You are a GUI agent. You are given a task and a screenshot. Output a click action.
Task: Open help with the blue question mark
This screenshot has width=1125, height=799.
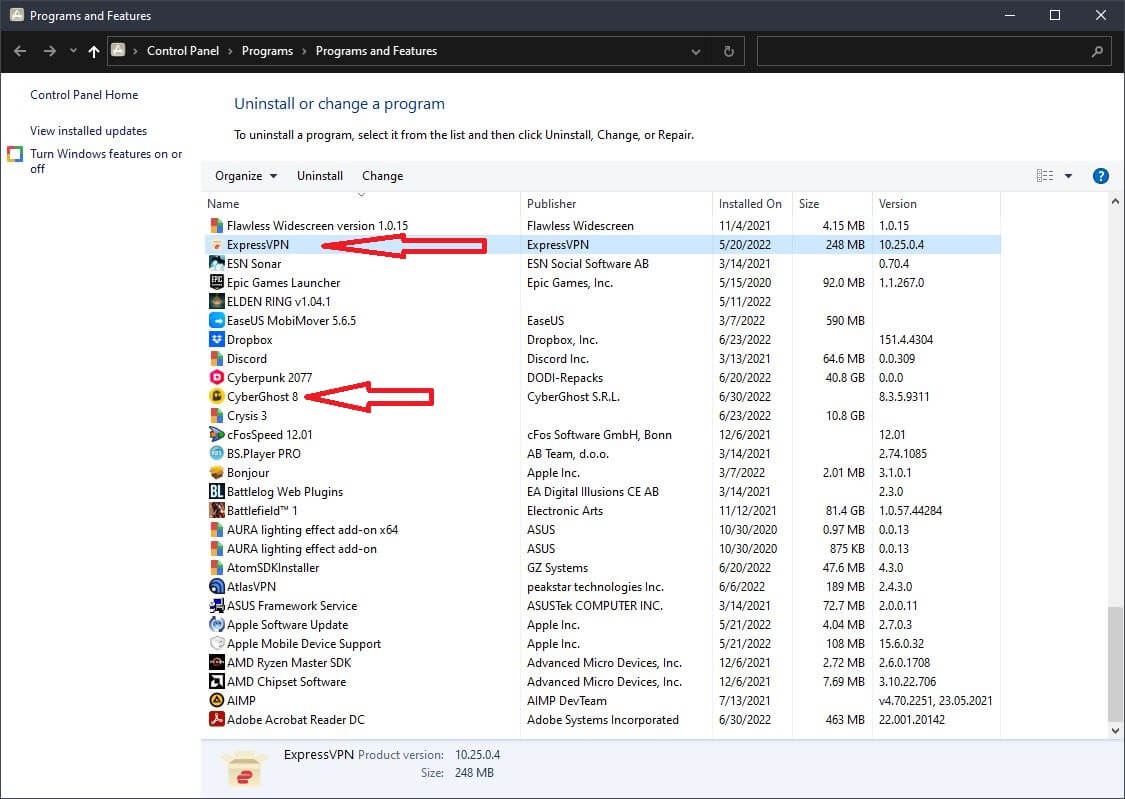(1100, 176)
